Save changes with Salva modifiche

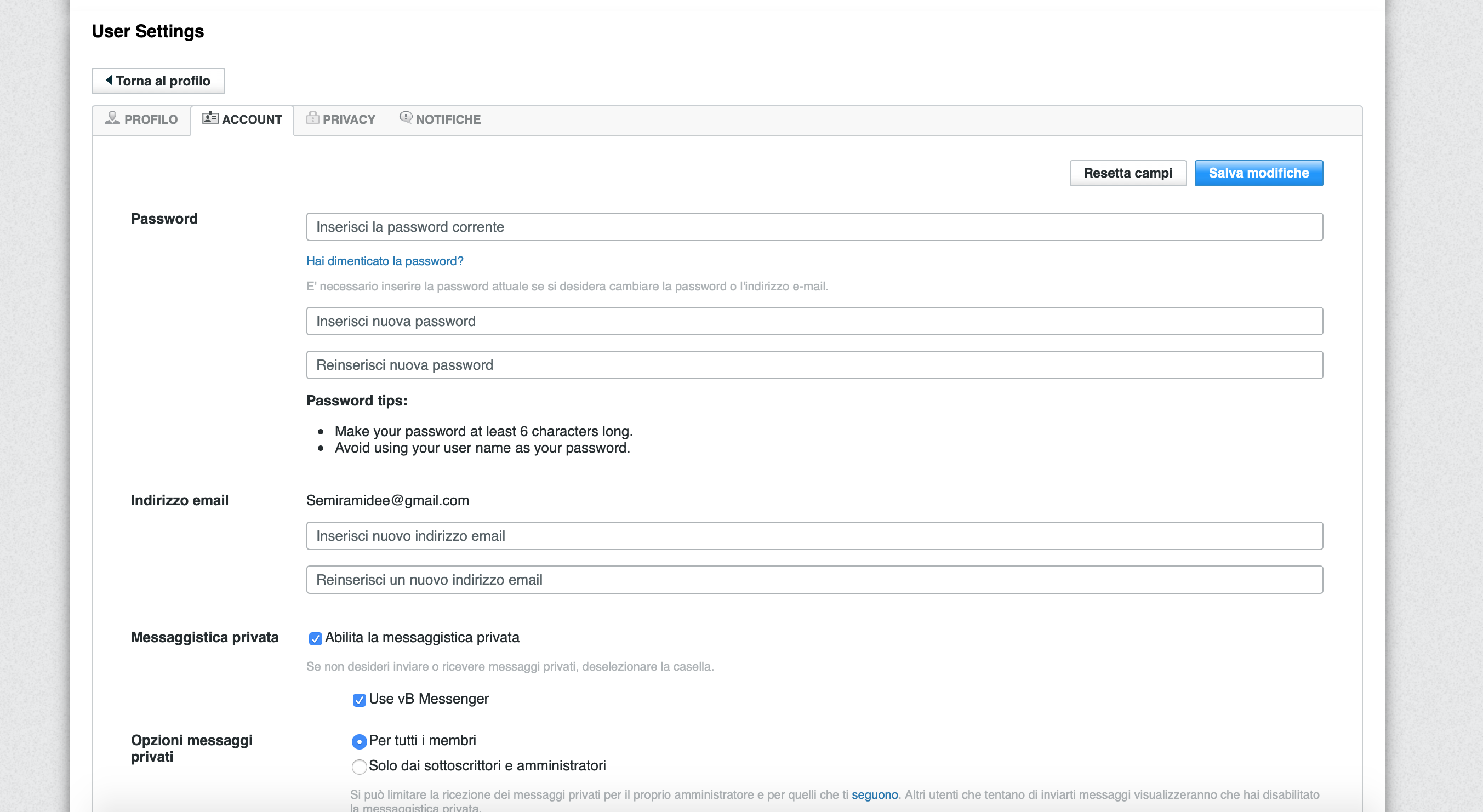coord(1258,173)
